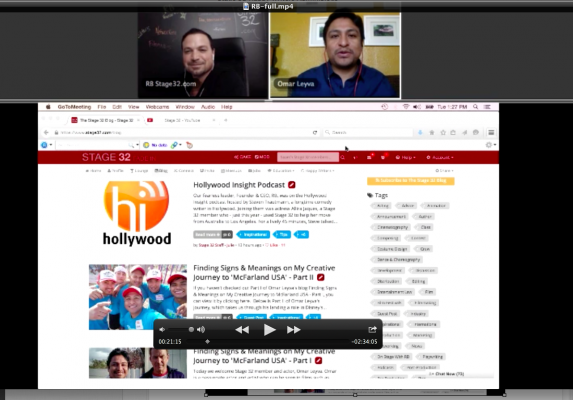Open the Edit menu
This screenshot has height=400, width=573.
[117, 107]
